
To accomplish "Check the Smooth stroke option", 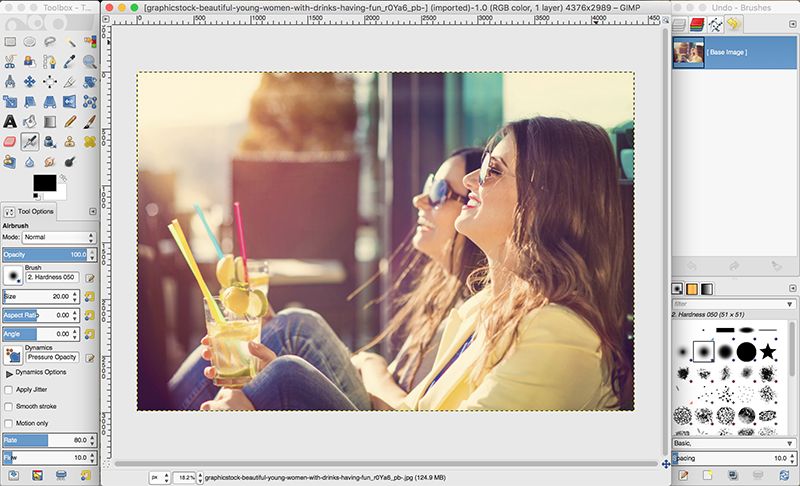I will tap(9, 406).
